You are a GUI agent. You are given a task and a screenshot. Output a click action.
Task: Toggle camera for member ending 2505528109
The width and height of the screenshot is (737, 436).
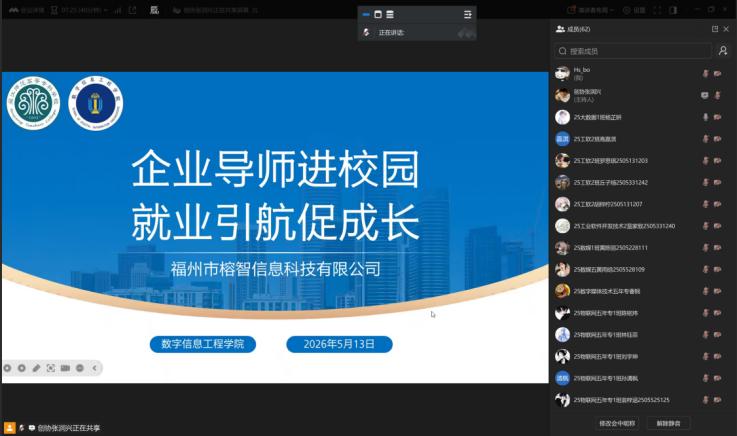717,269
